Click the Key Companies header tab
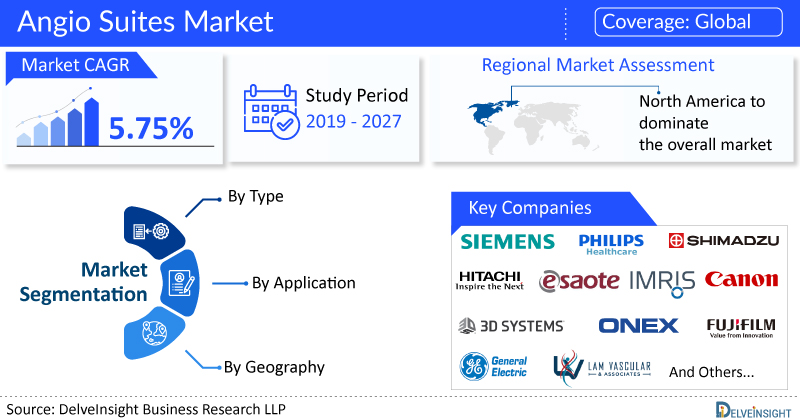 click(553, 208)
